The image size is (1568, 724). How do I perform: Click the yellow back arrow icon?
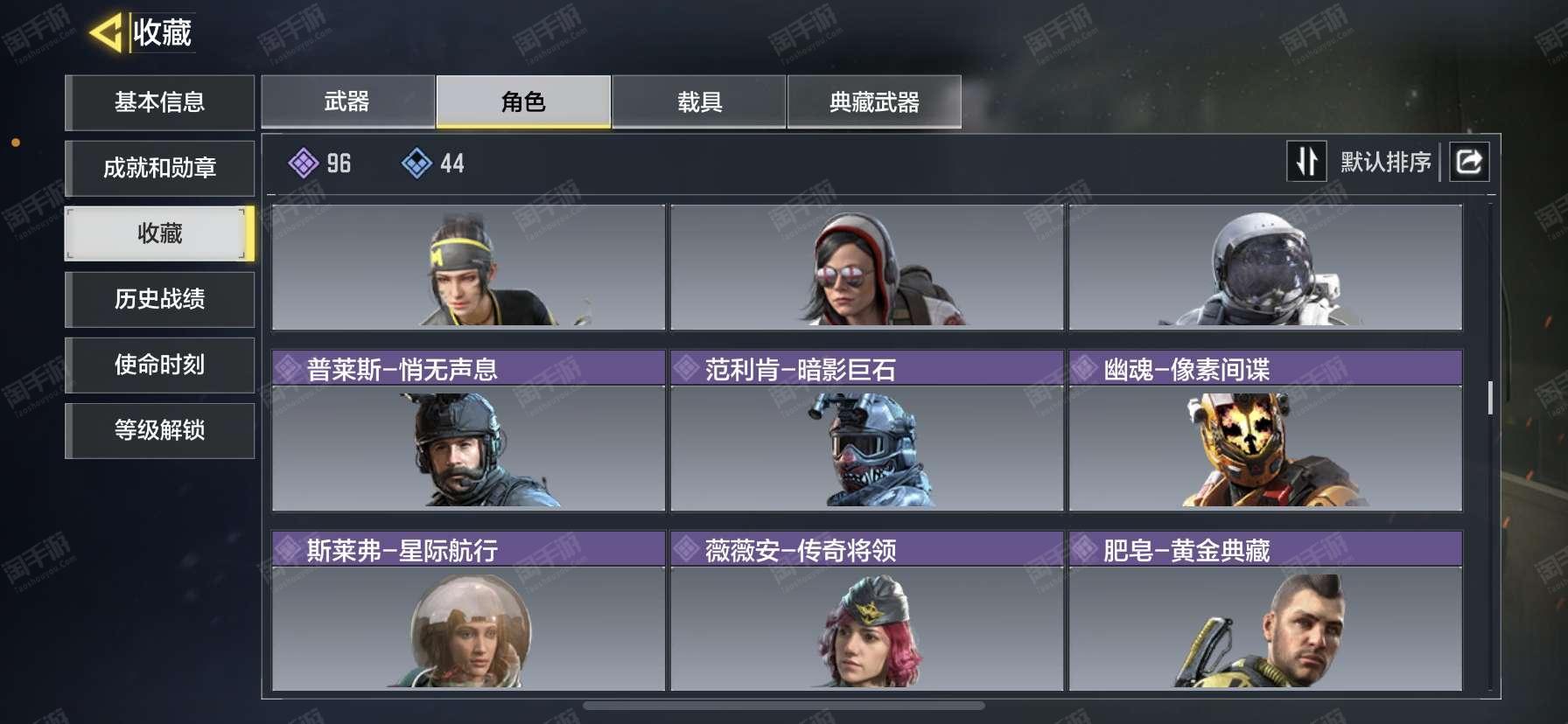click(106, 33)
